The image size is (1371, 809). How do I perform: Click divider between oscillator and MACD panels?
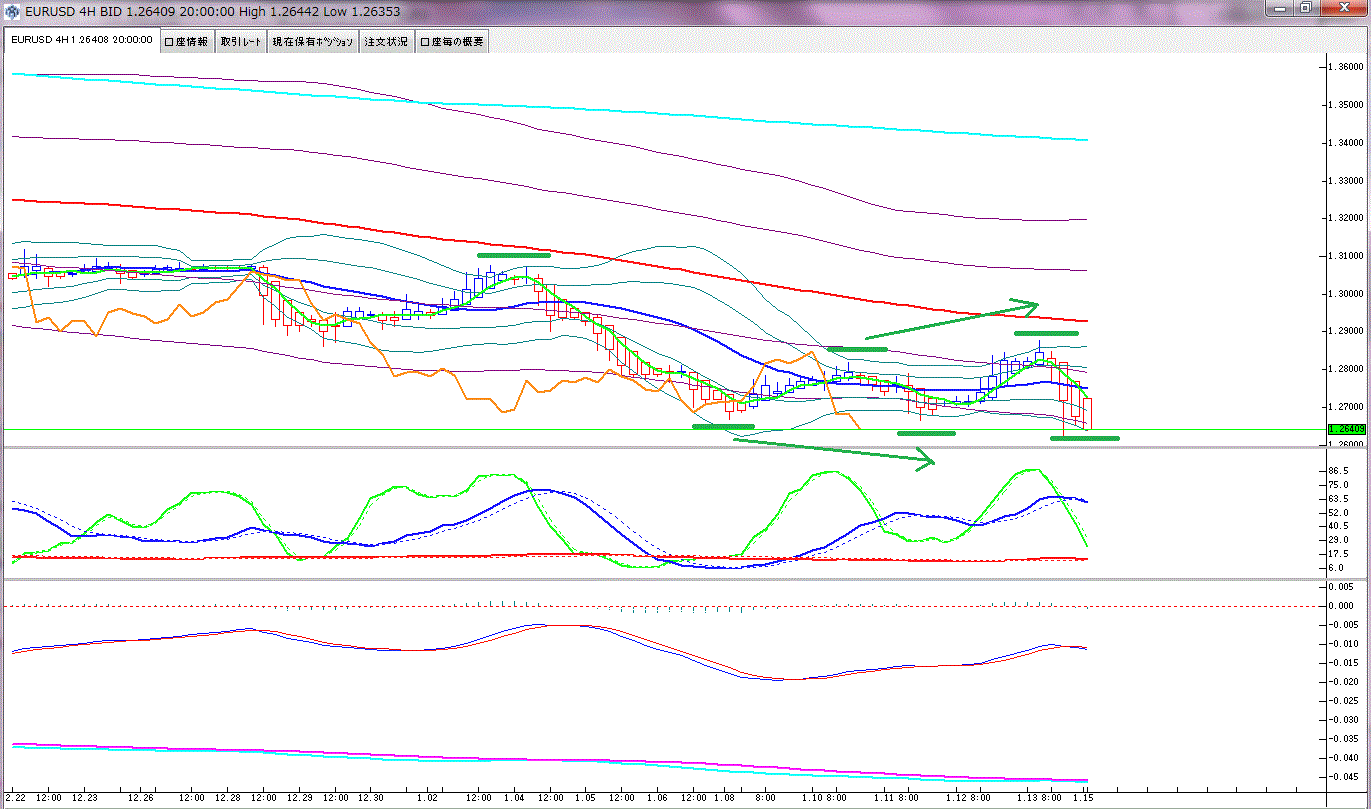click(x=660, y=579)
